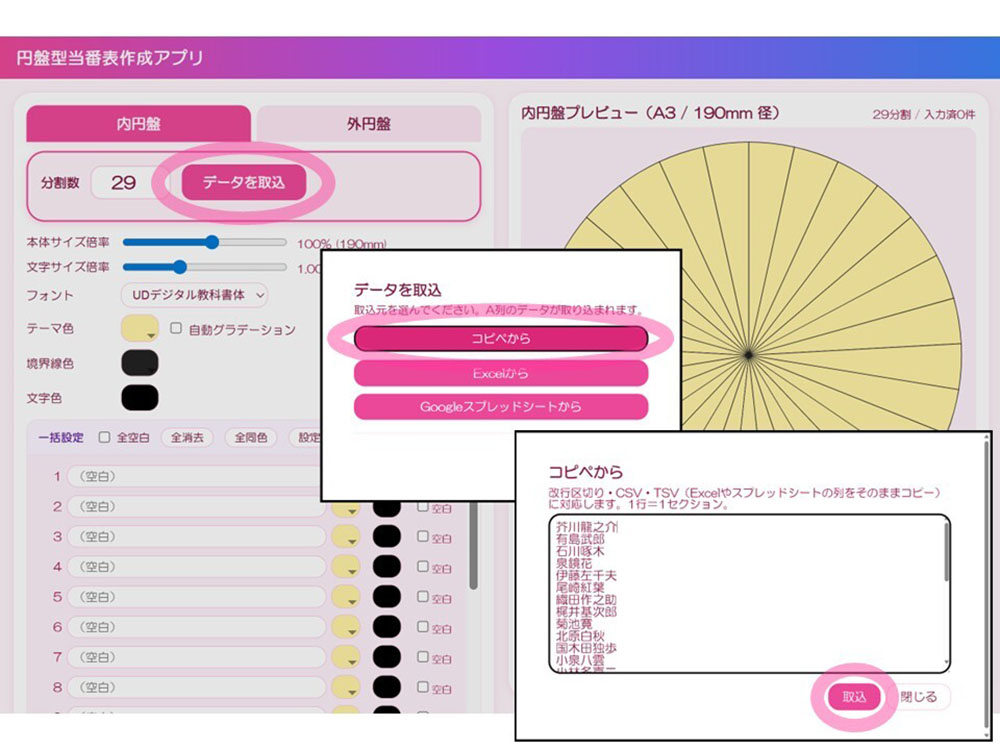The height and width of the screenshot is (750, 1000).
Task: Open row 6 black text color swatch
Action: click(386, 627)
